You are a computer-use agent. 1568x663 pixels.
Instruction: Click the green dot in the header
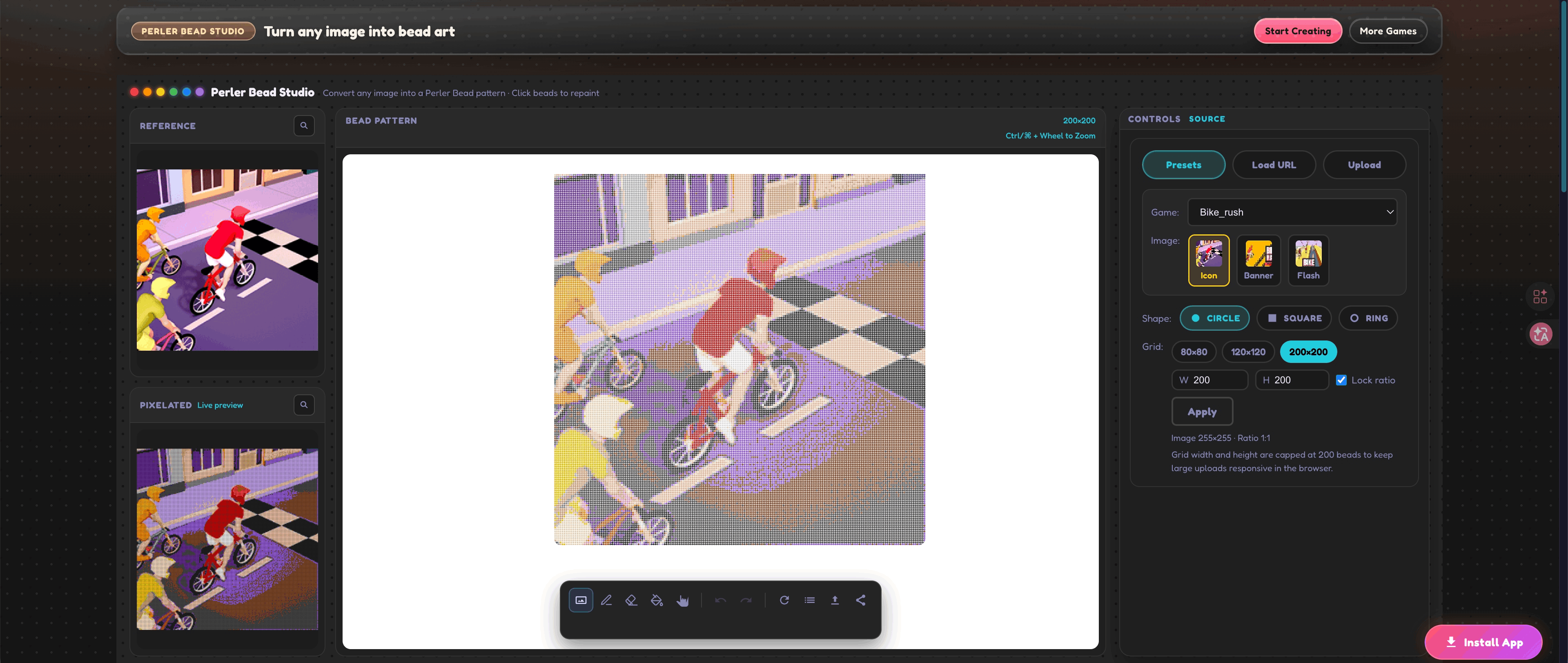point(174,92)
